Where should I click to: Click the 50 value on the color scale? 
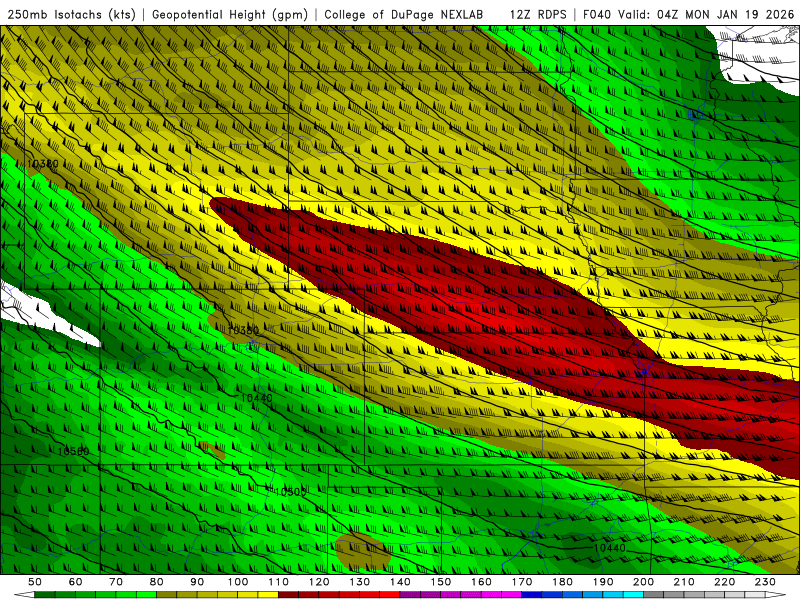[x=35, y=582]
